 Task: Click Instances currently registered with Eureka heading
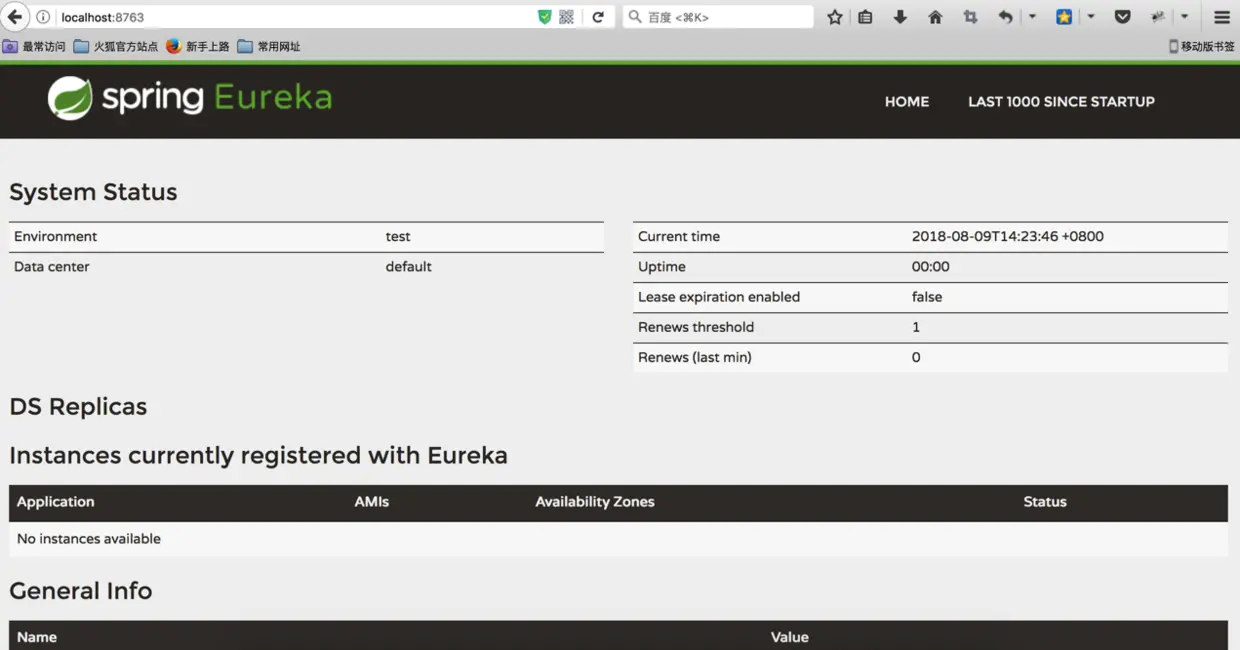point(258,456)
